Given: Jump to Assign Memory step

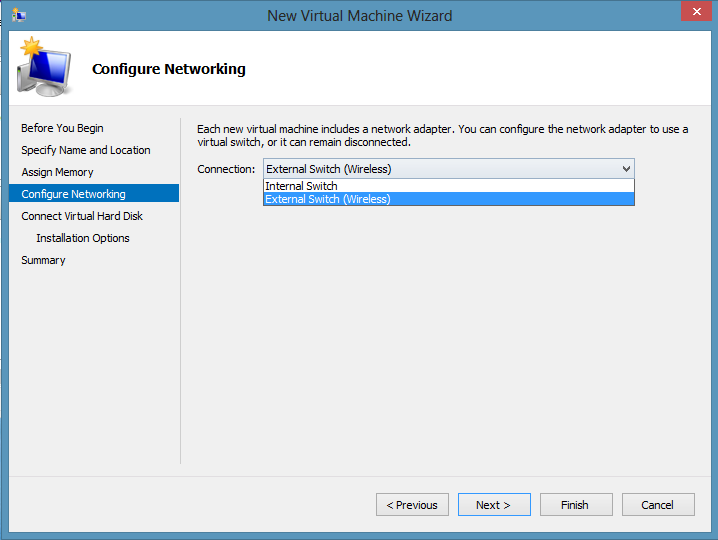Looking at the screenshot, I should pos(57,172).
